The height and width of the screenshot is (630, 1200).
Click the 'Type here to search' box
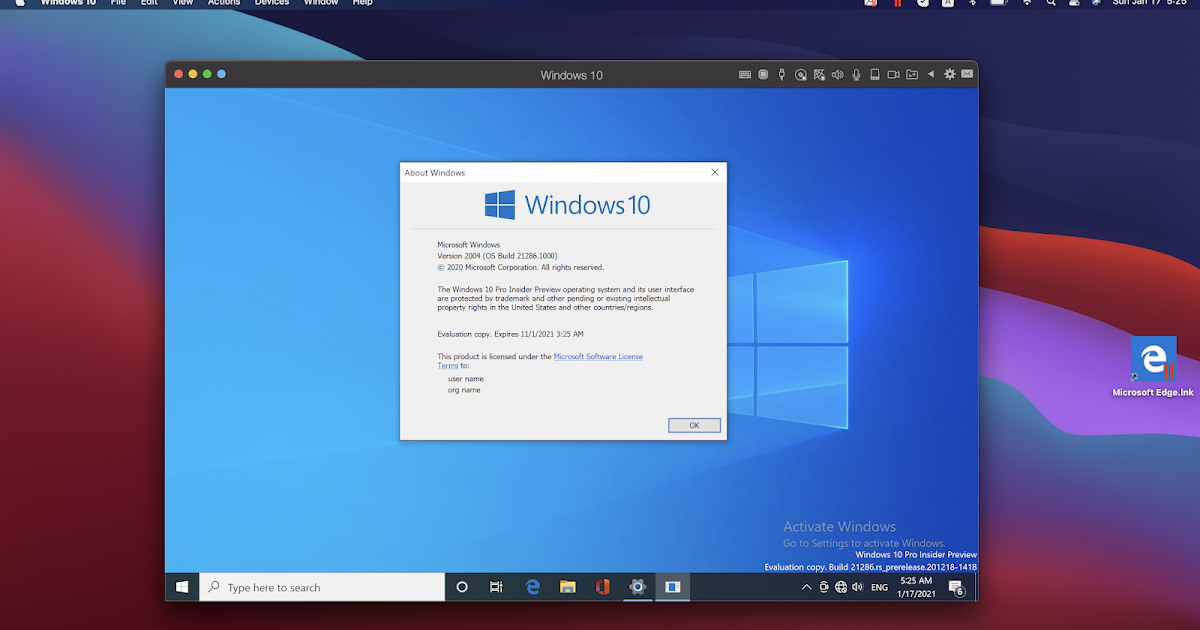[322, 587]
